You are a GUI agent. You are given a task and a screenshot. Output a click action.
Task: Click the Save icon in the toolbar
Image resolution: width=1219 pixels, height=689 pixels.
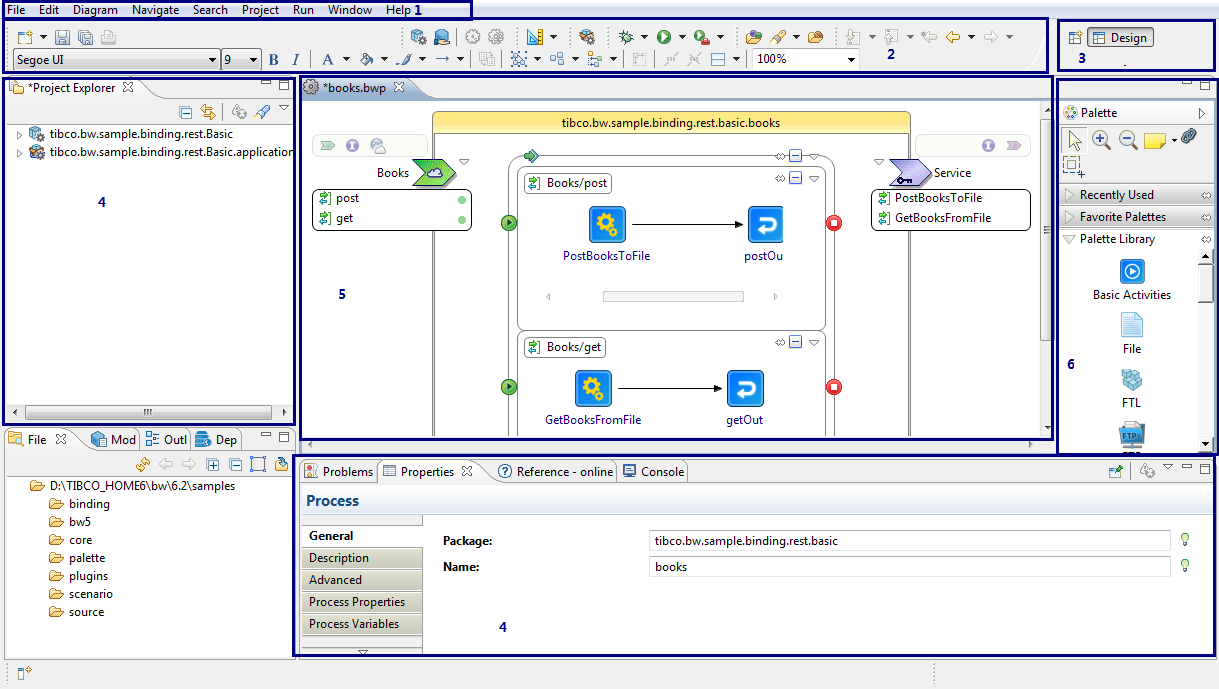pos(62,37)
